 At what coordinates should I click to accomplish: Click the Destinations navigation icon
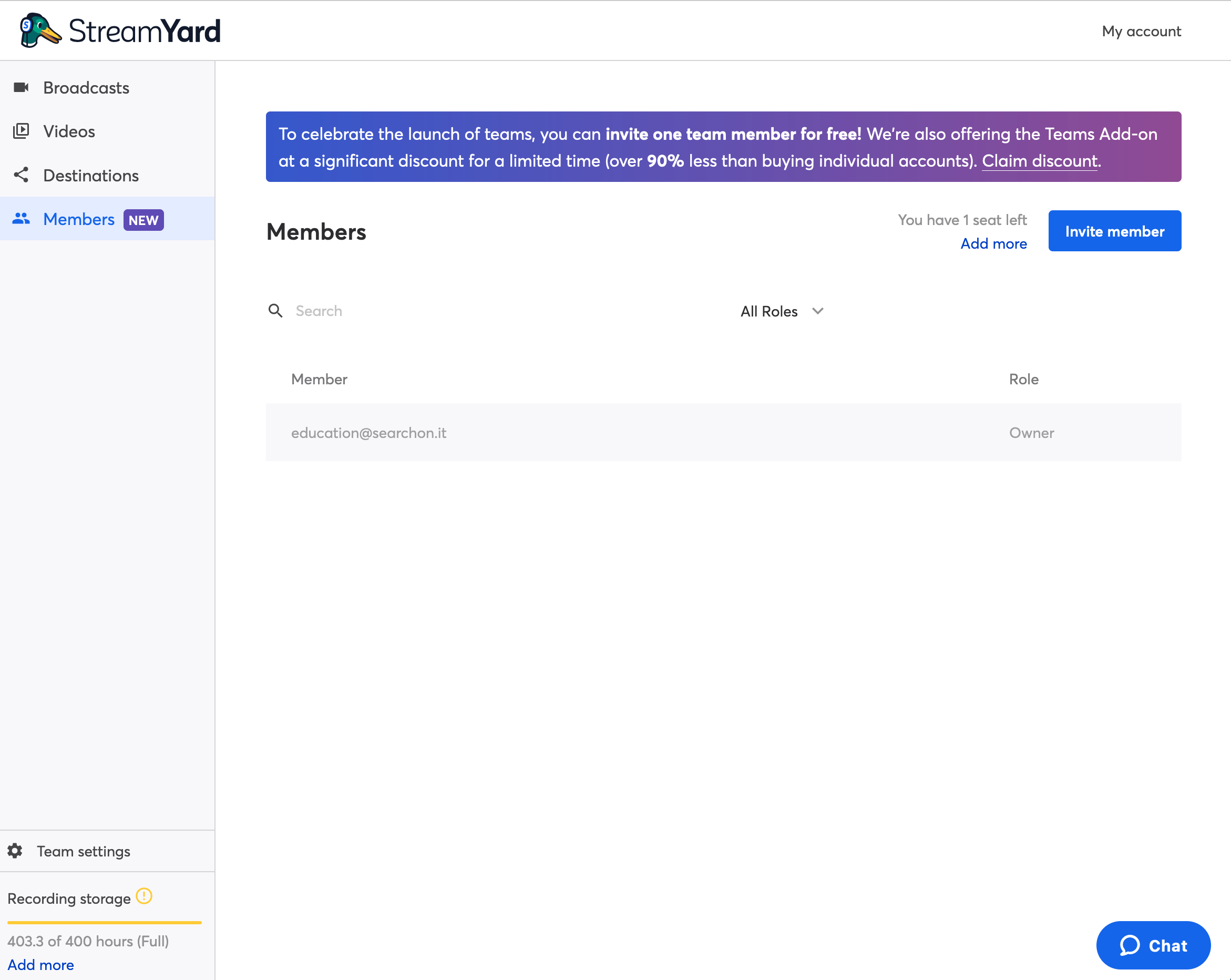22,175
